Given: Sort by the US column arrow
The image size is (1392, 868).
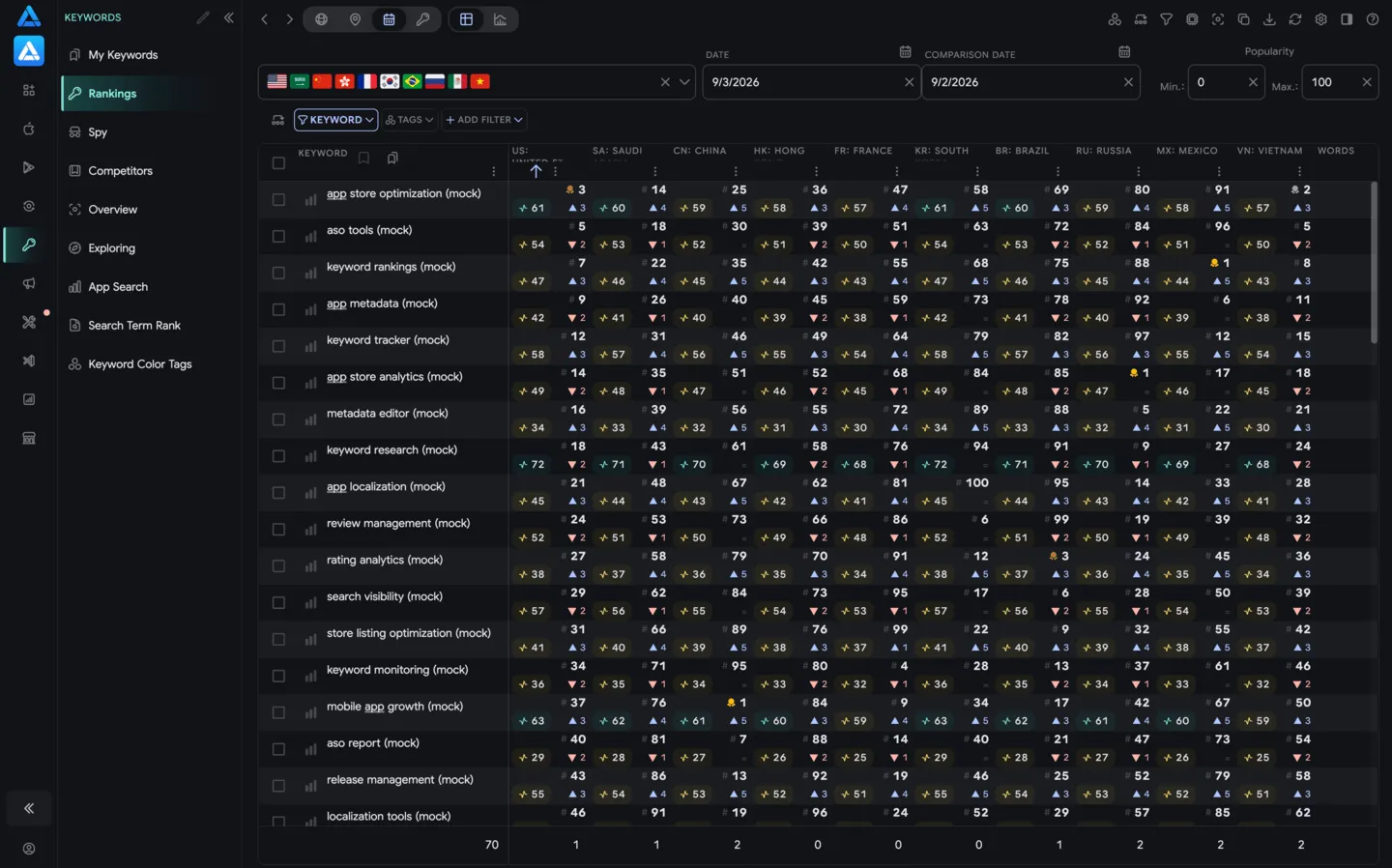Looking at the screenshot, I should coord(536,171).
